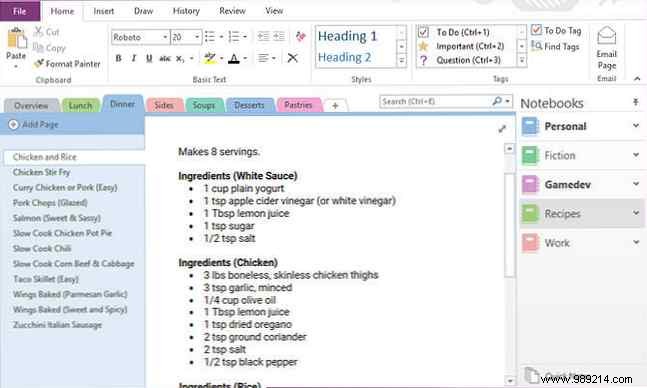This screenshot has width=647, height=388.
Task: Increase the indent level
Action: click(x=279, y=36)
